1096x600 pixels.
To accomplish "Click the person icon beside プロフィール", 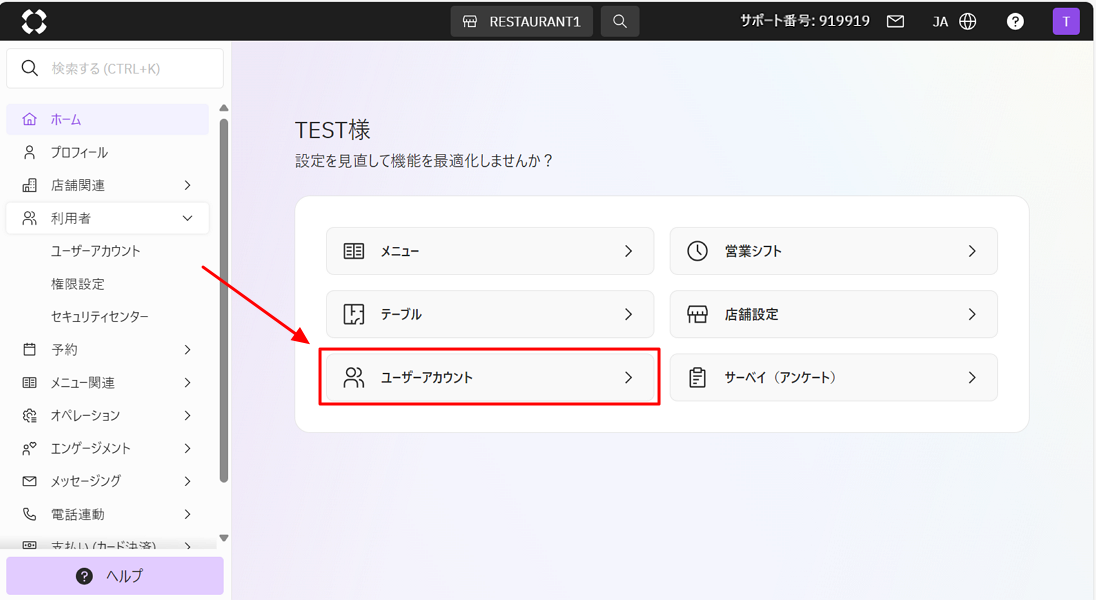I will pos(29,152).
